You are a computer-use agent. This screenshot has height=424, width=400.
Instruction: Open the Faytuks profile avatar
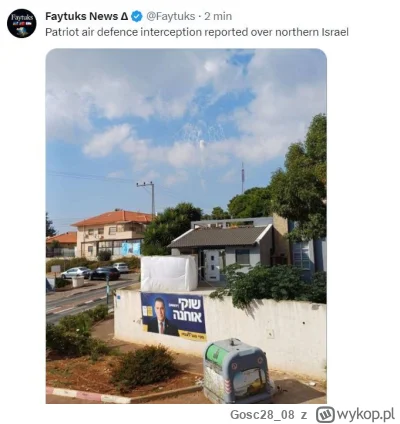tap(22, 23)
